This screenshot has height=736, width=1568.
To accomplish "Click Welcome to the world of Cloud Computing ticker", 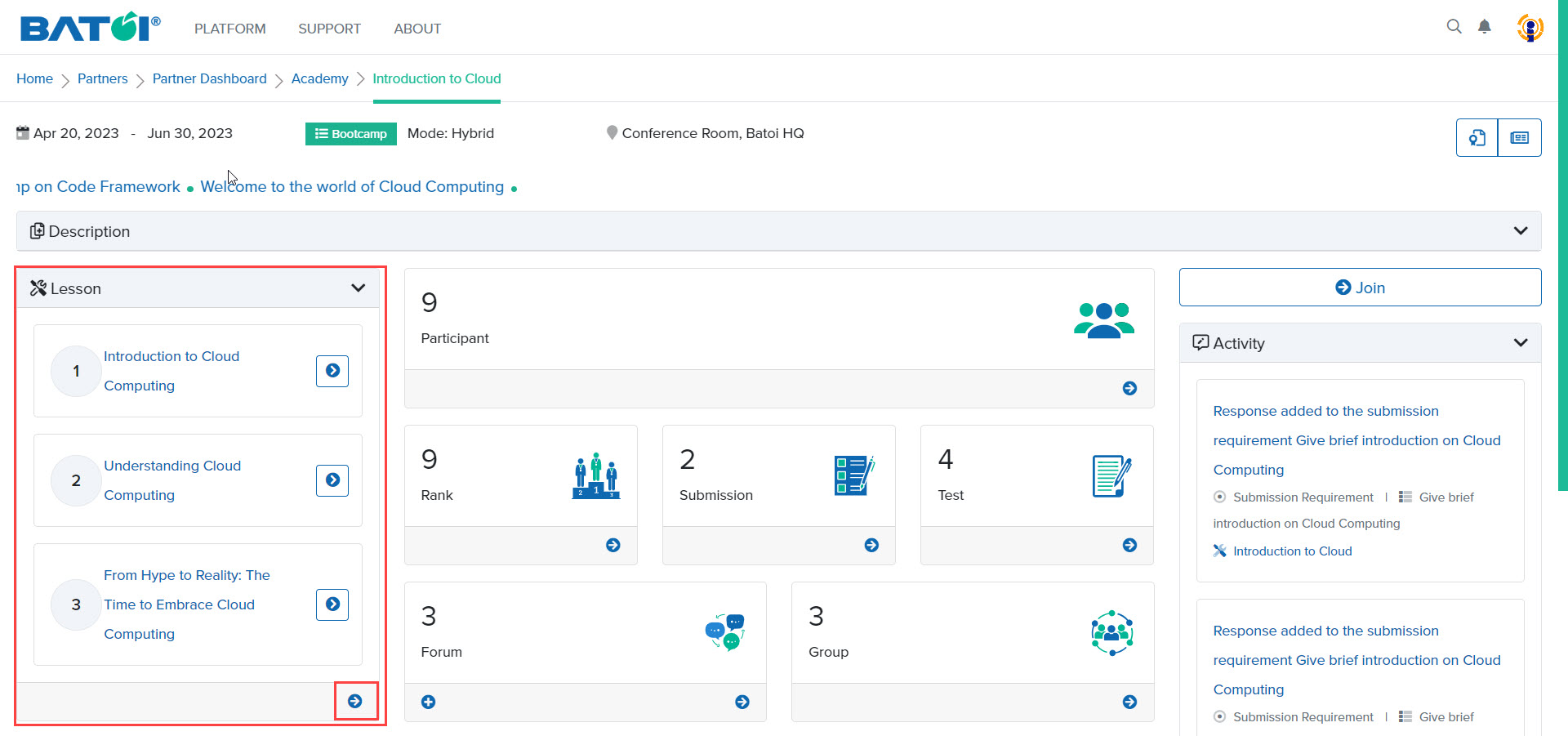I will [352, 186].
